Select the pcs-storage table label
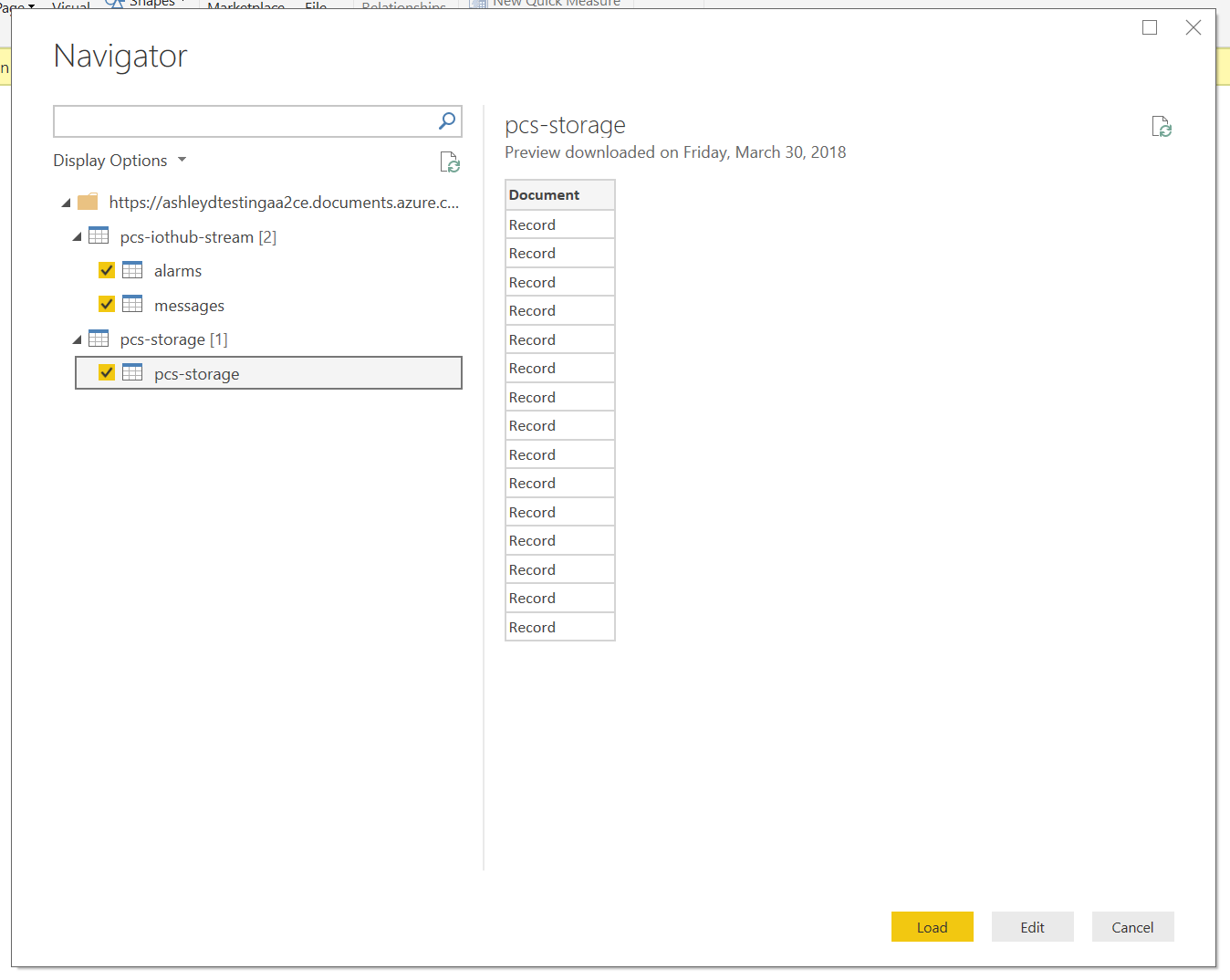 (197, 374)
